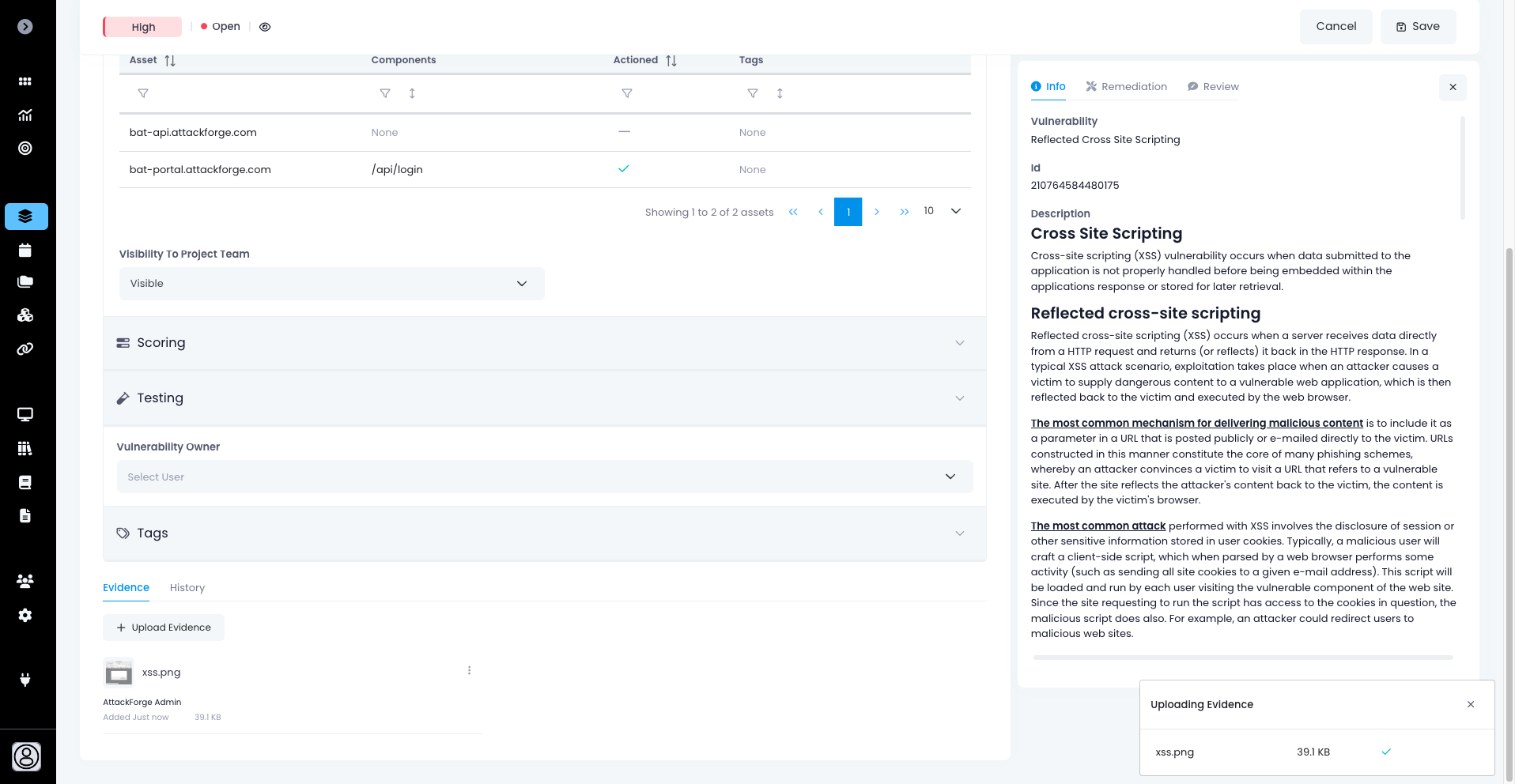Open the analytics chart icon in the sidebar

[x=25, y=115]
